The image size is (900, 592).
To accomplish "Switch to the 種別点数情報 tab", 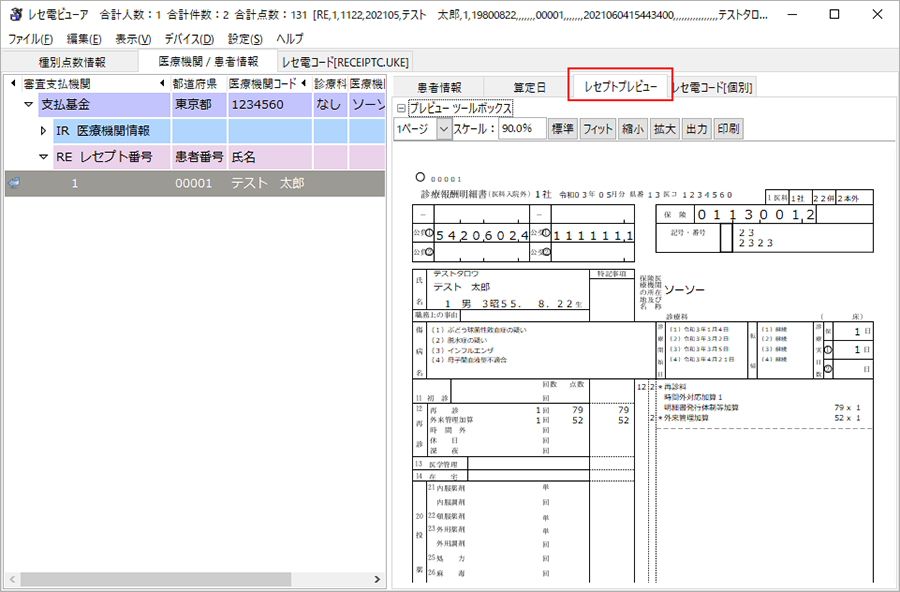I will 71,62.
